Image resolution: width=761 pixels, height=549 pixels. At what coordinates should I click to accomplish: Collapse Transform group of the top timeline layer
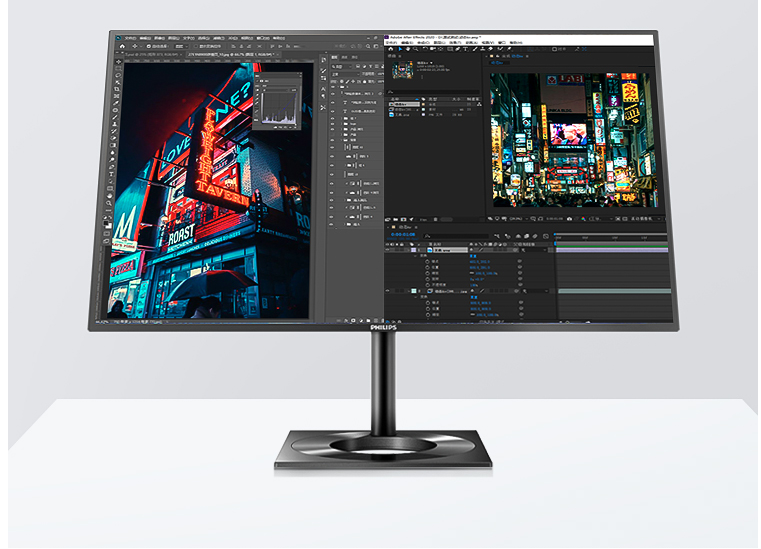416,256
